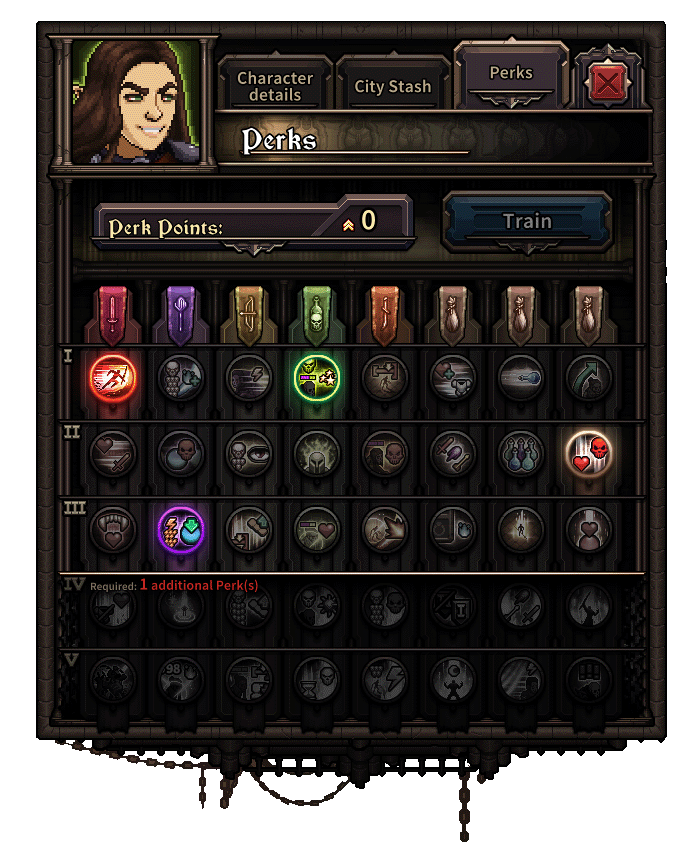Click the Train button
The image size is (691, 864).
[527, 222]
